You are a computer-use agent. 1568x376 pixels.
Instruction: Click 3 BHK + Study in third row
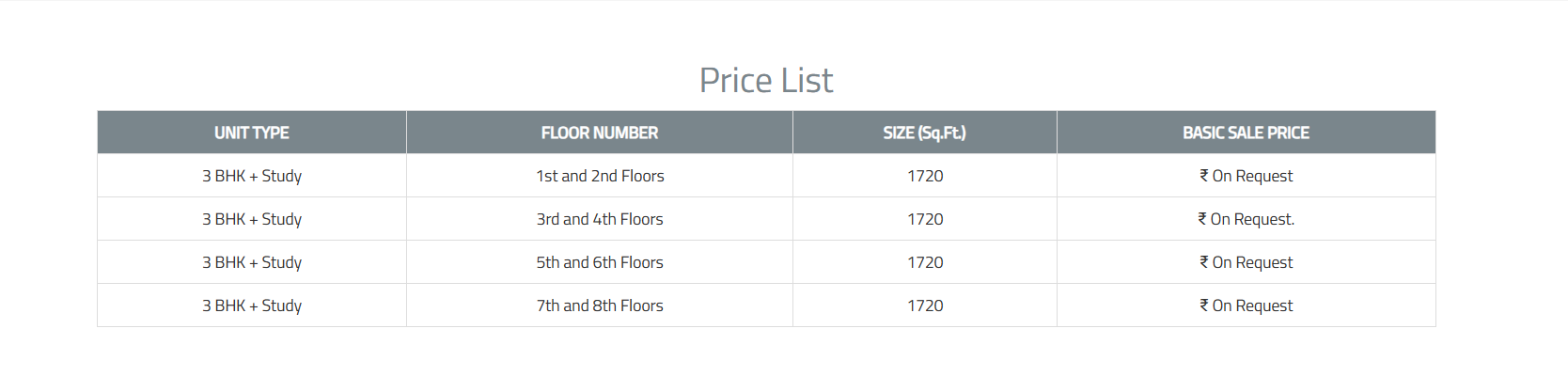click(x=252, y=262)
